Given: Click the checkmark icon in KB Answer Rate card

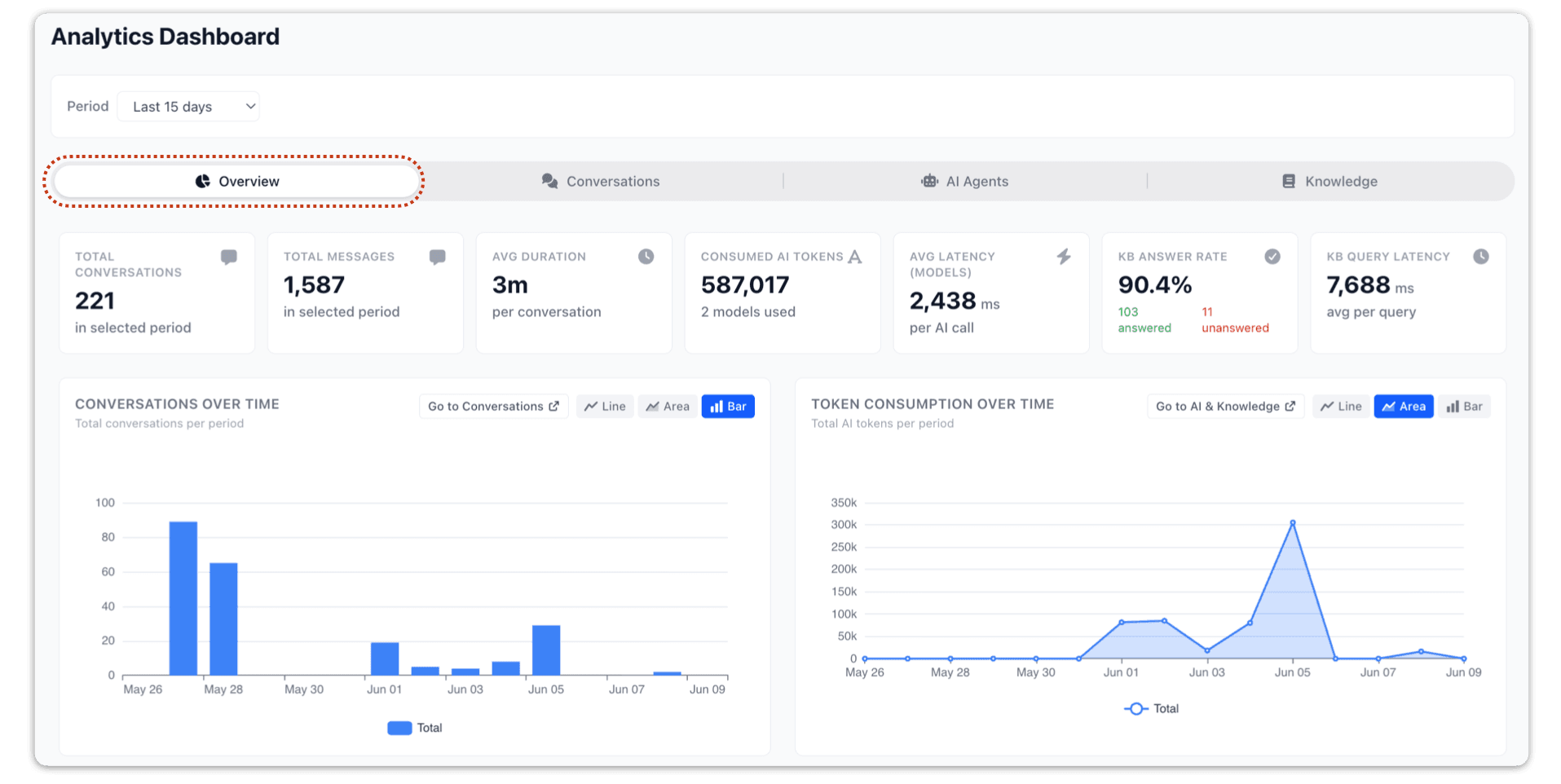Looking at the screenshot, I should click(x=1272, y=257).
